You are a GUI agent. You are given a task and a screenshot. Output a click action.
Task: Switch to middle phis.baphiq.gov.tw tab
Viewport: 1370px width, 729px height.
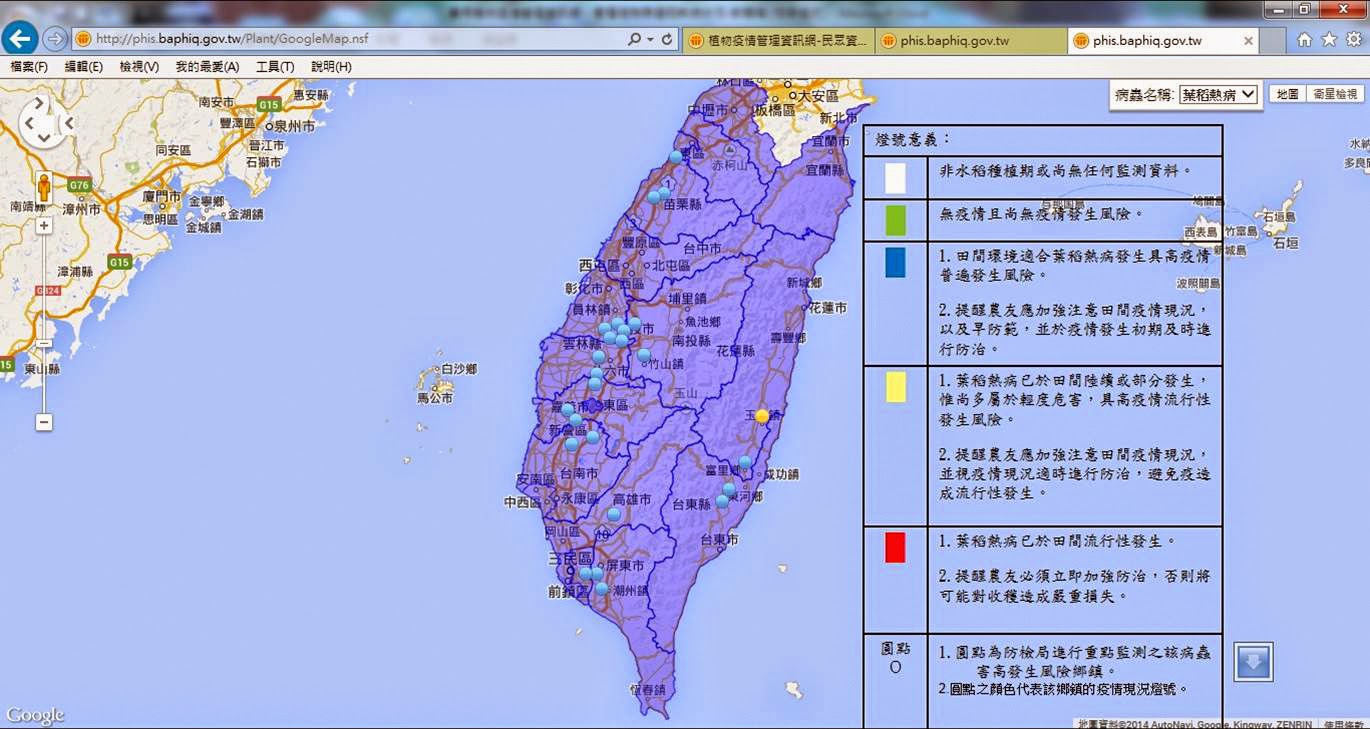(x=970, y=41)
